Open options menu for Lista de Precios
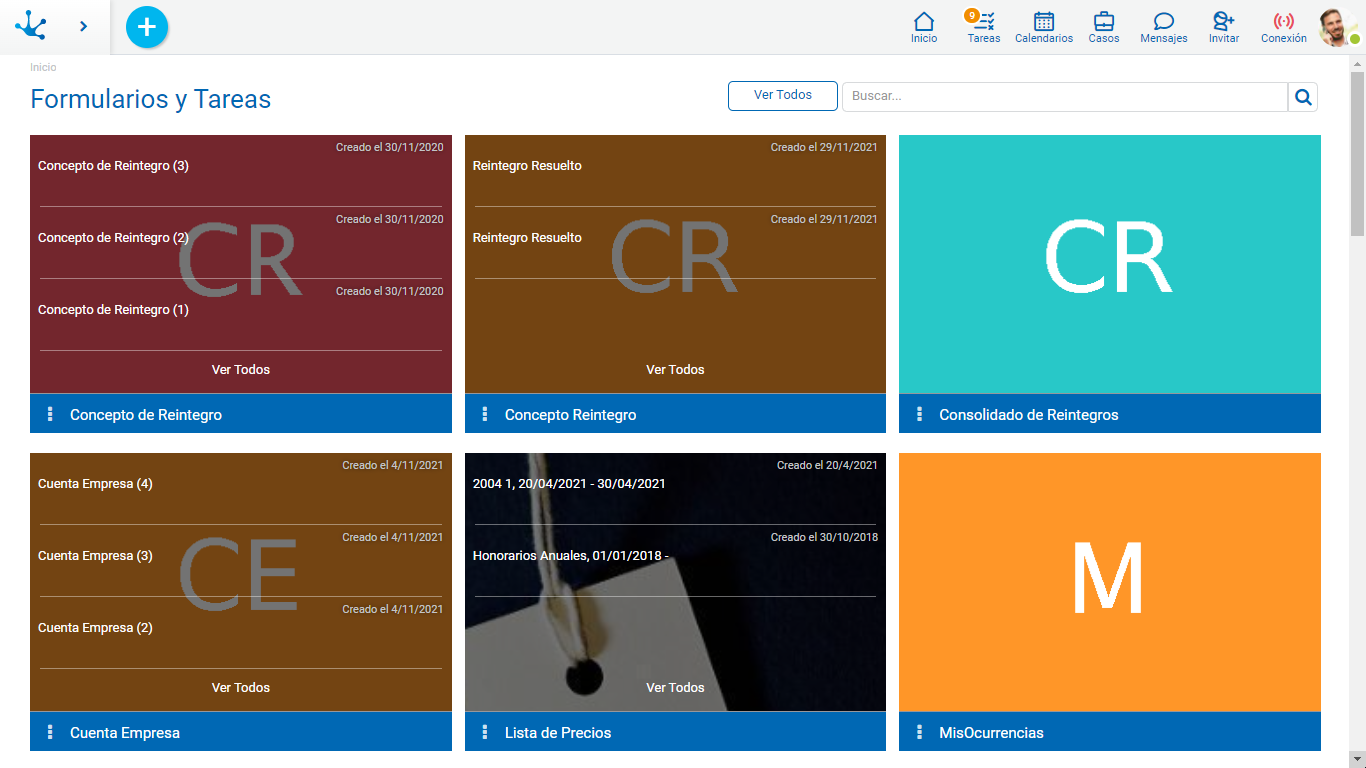This screenshot has width=1366, height=768. click(485, 732)
